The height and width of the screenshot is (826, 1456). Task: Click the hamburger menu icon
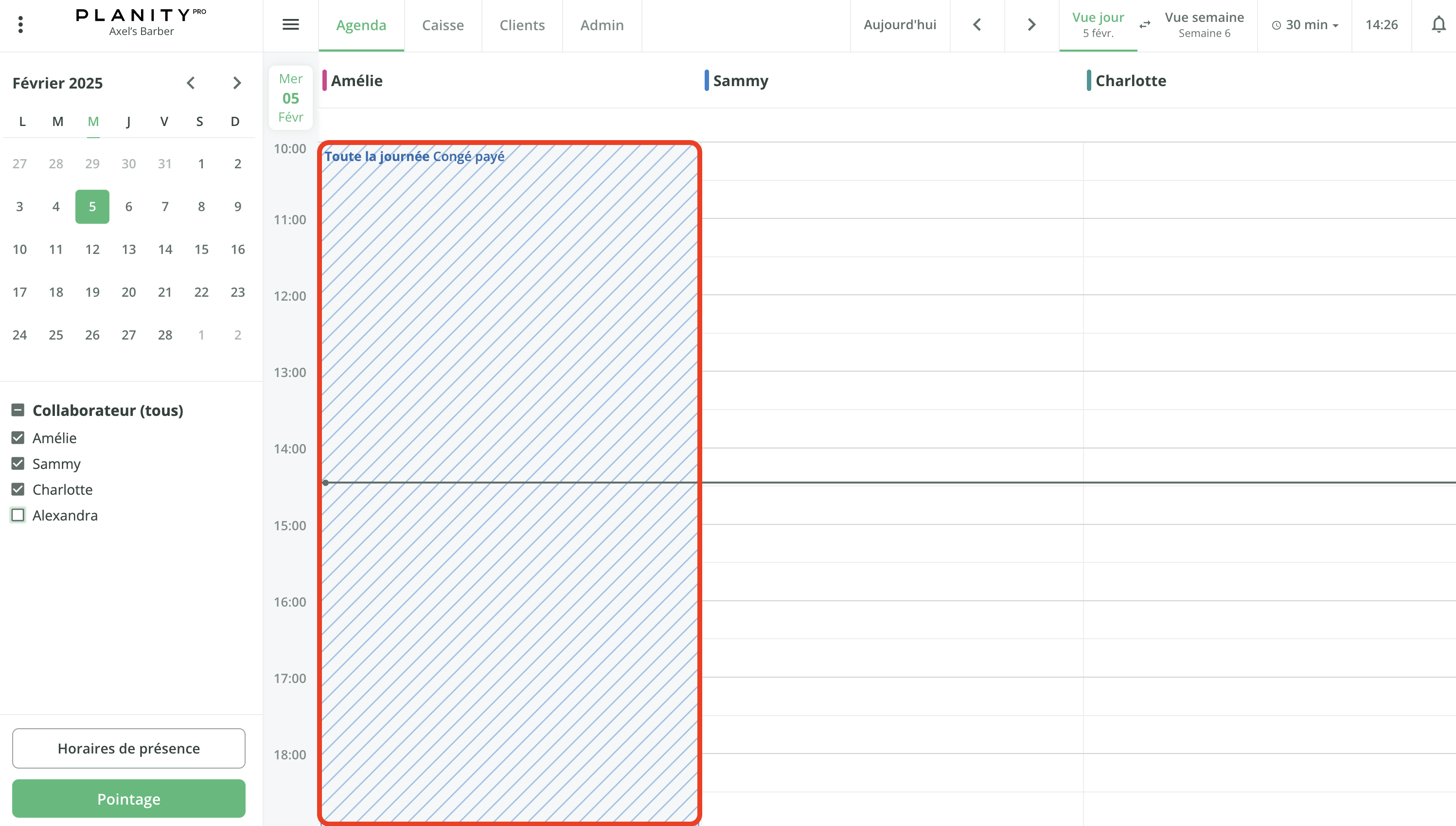(290, 24)
